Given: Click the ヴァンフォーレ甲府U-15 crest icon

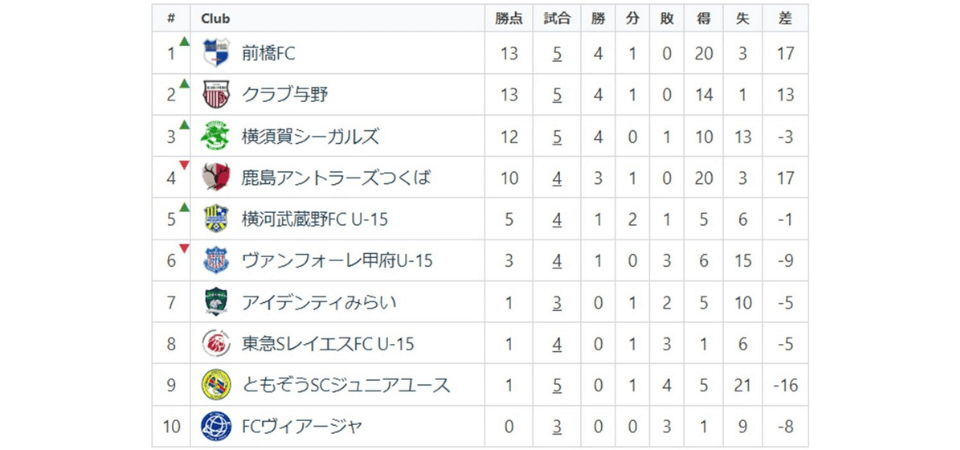Looking at the screenshot, I should [x=216, y=261].
